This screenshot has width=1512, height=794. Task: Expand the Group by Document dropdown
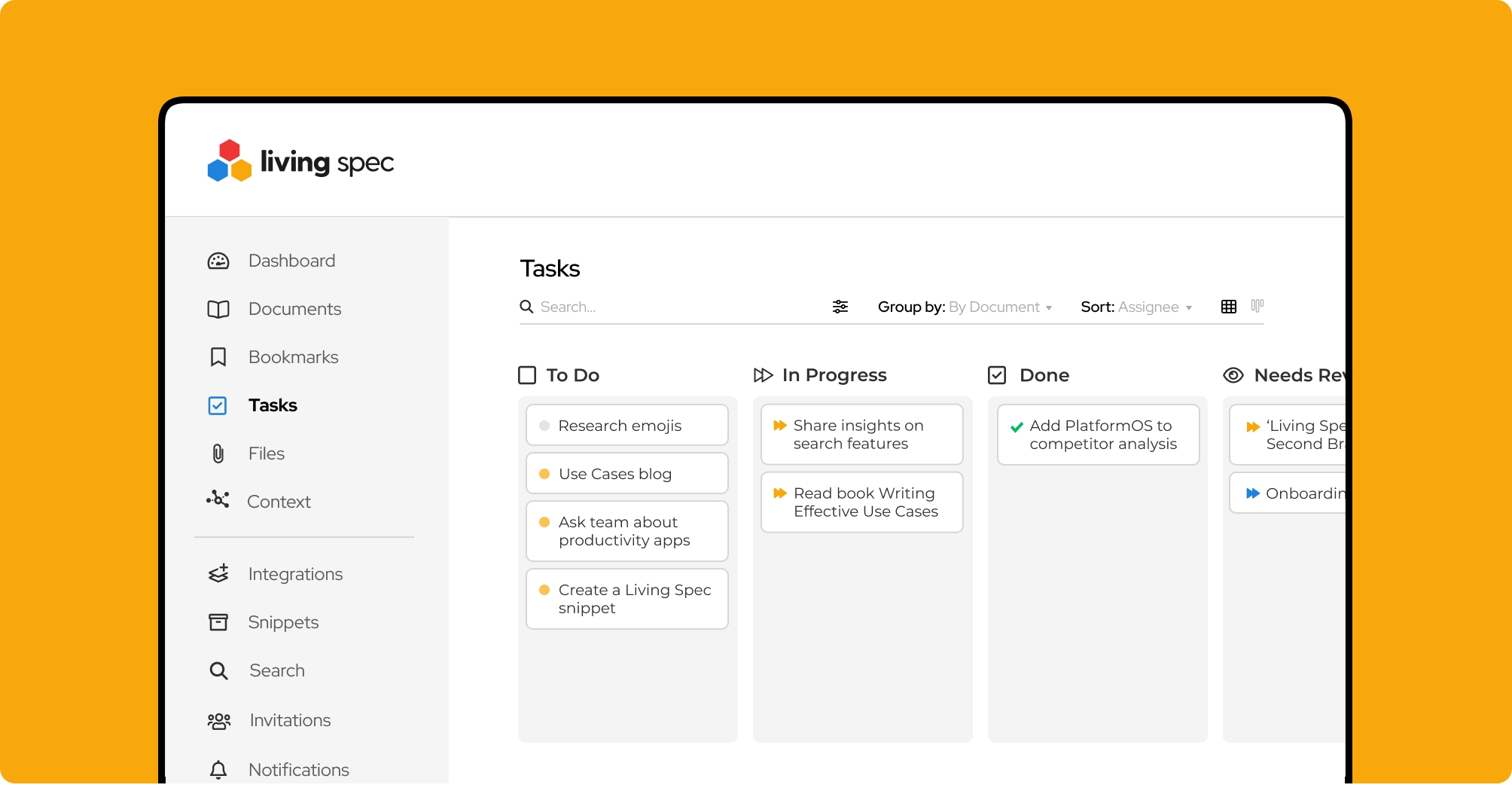click(x=1000, y=307)
